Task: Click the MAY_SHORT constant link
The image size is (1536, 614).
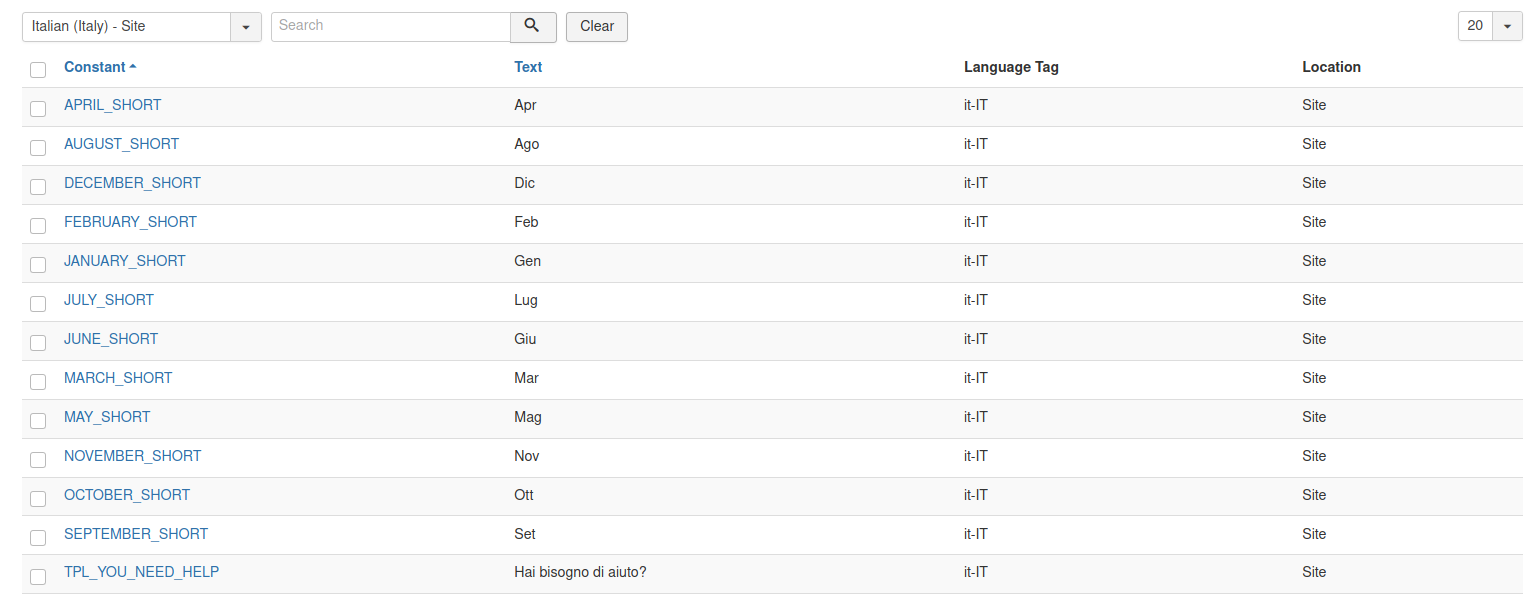Action: point(107,417)
